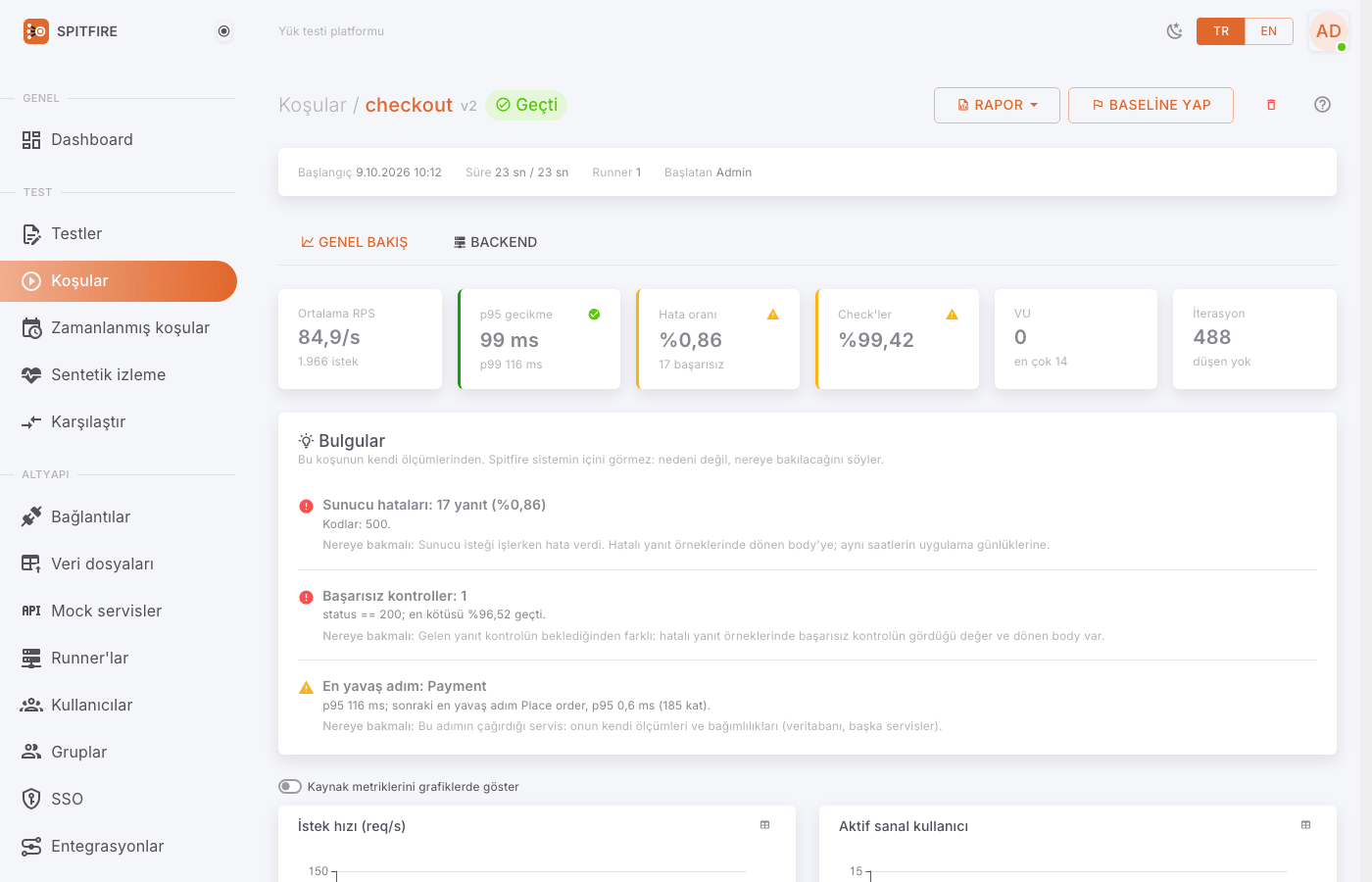The height and width of the screenshot is (882, 1372).
Task: Switch to the GENEL BAKIŞ tab
Action: [354, 242]
